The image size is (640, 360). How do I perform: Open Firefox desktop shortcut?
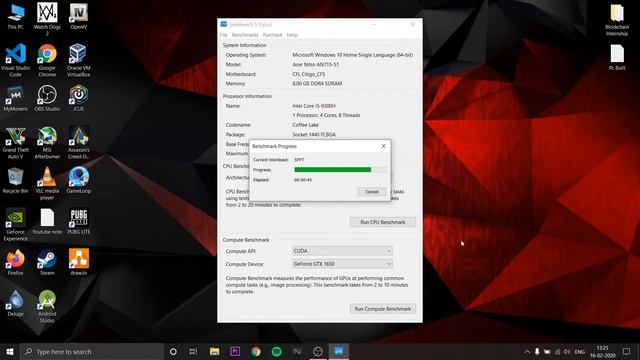click(16, 262)
